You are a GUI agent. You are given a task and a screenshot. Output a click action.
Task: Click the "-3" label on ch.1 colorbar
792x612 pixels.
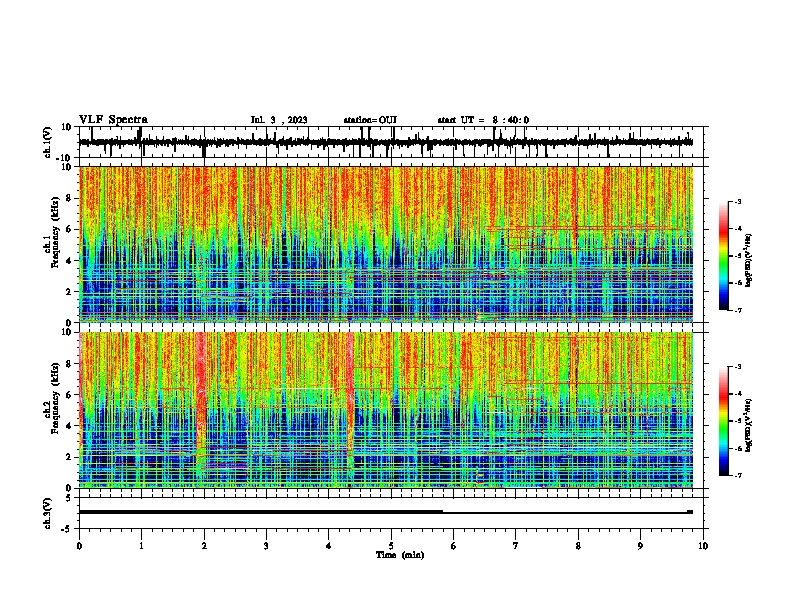click(737, 201)
